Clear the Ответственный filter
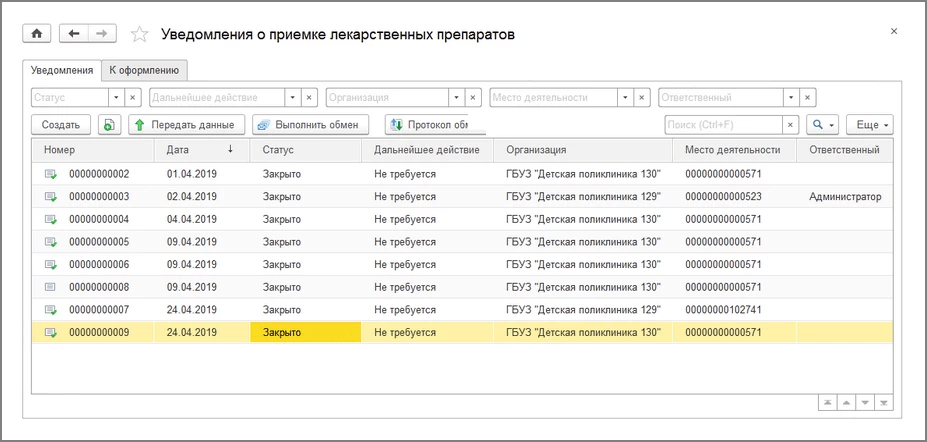Image resolution: width=927 pixels, height=442 pixels. 808,98
